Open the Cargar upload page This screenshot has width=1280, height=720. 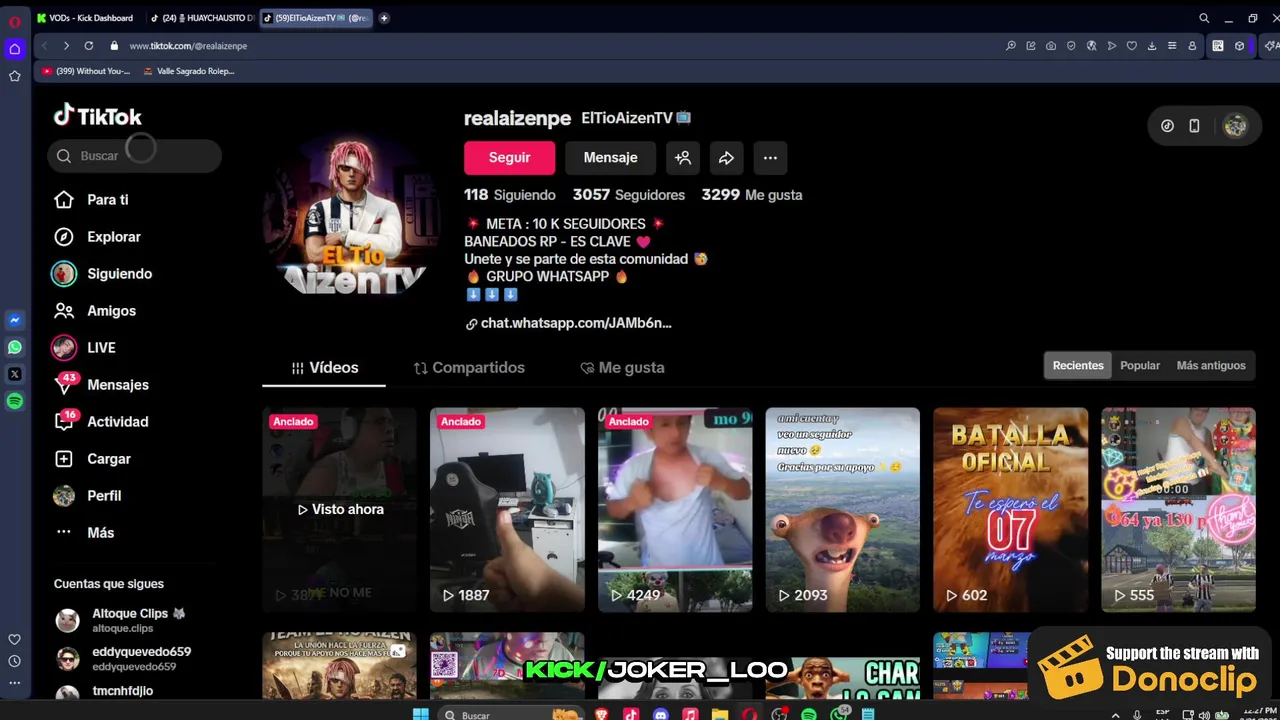tap(93, 459)
